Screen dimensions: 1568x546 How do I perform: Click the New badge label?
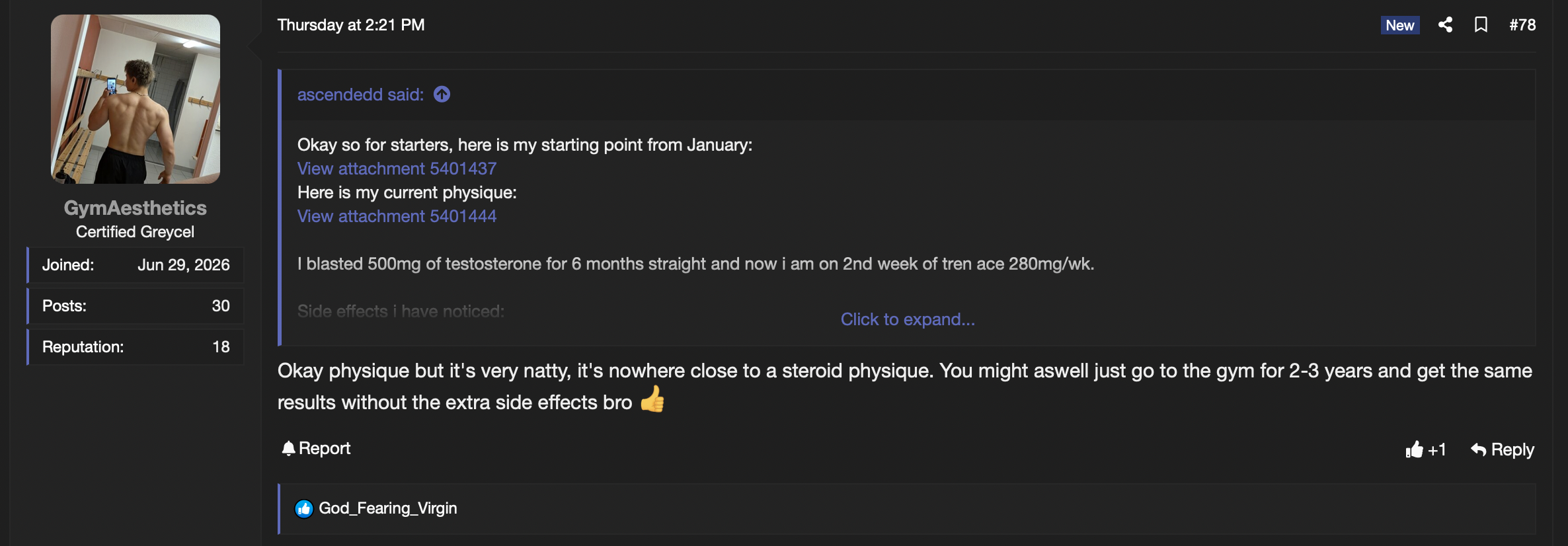coord(1400,25)
